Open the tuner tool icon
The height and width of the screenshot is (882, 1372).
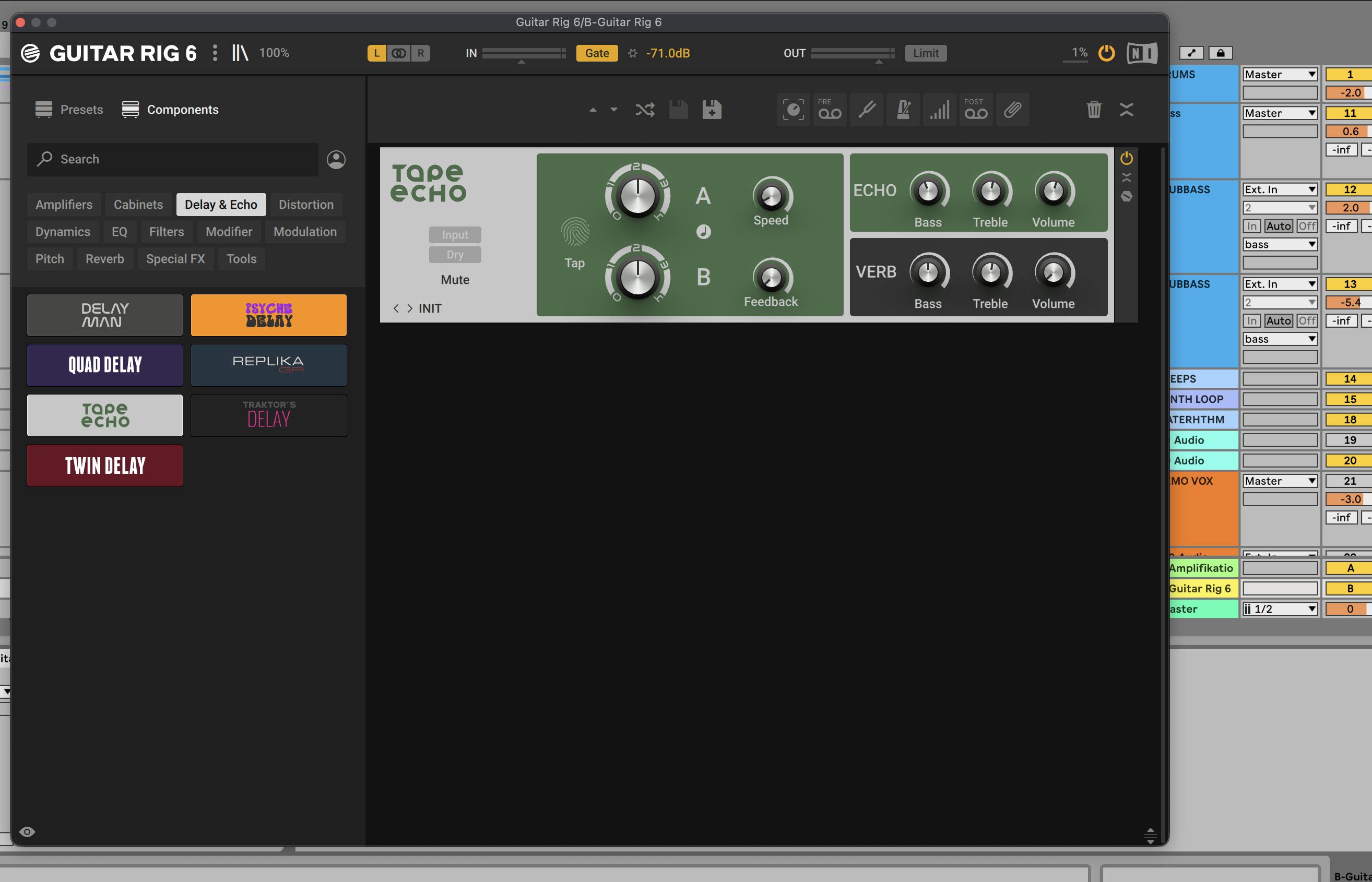867,110
